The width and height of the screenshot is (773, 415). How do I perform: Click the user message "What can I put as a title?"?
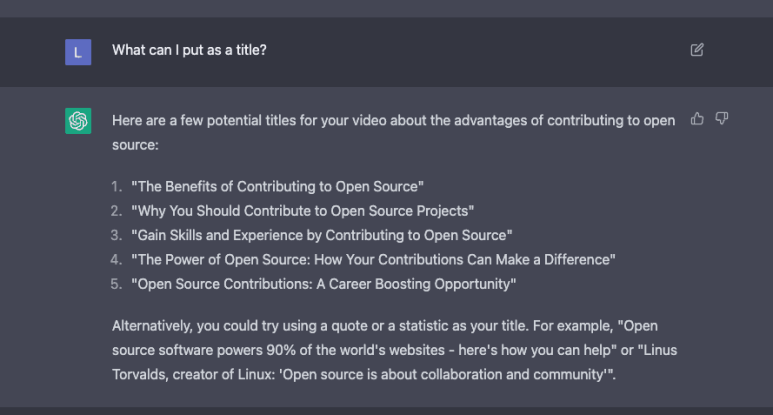point(188,49)
